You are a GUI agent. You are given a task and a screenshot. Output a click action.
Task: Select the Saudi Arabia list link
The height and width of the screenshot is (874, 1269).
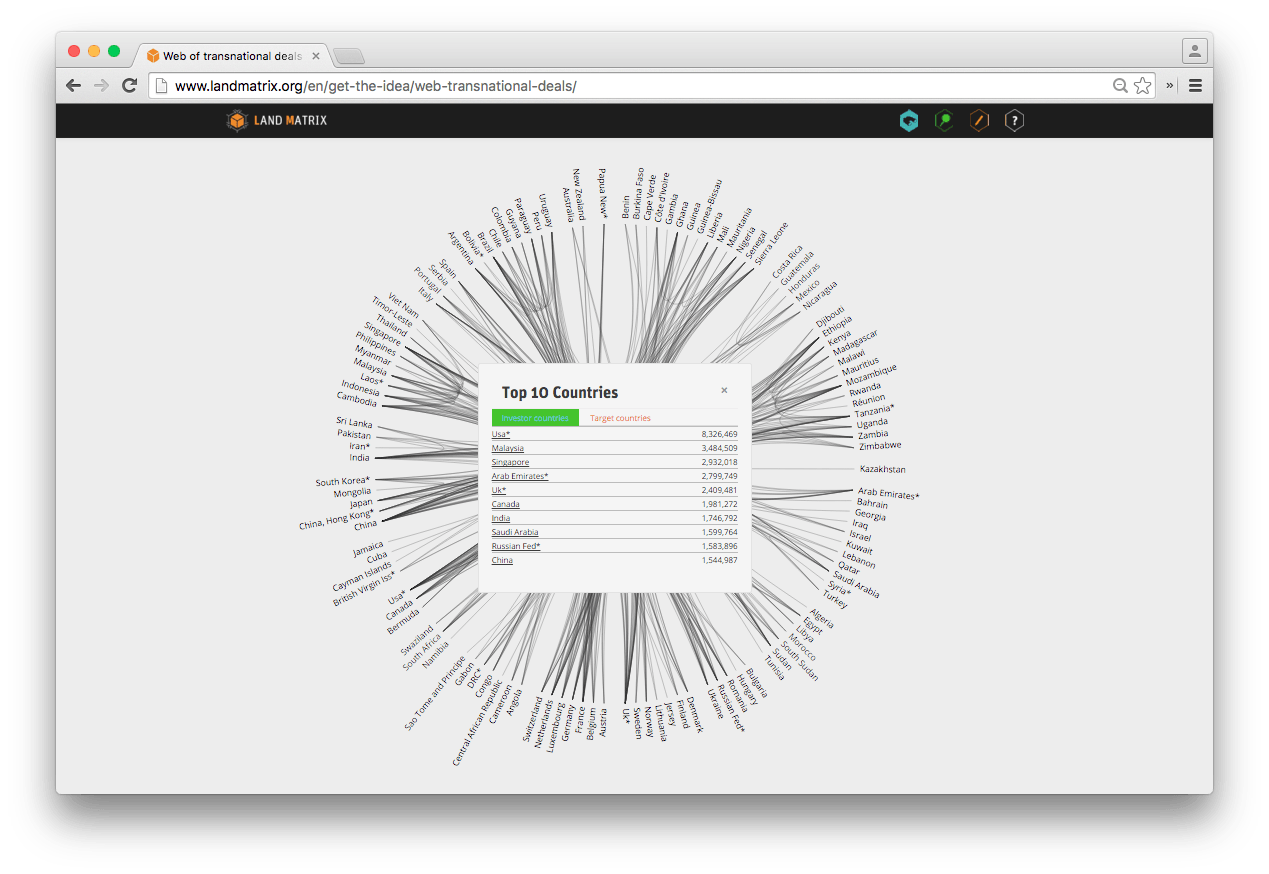(515, 532)
